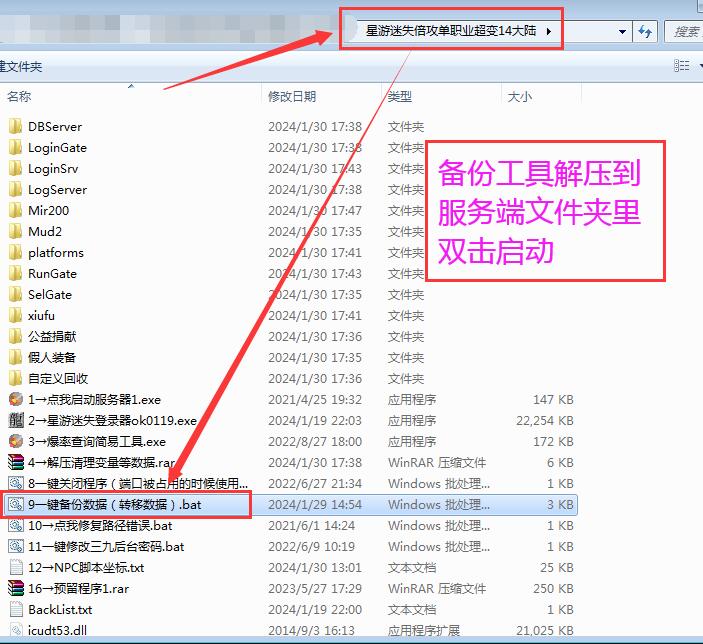Click the refresh button beside address bar
This screenshot has height=644, width=703.
point(645,32)
